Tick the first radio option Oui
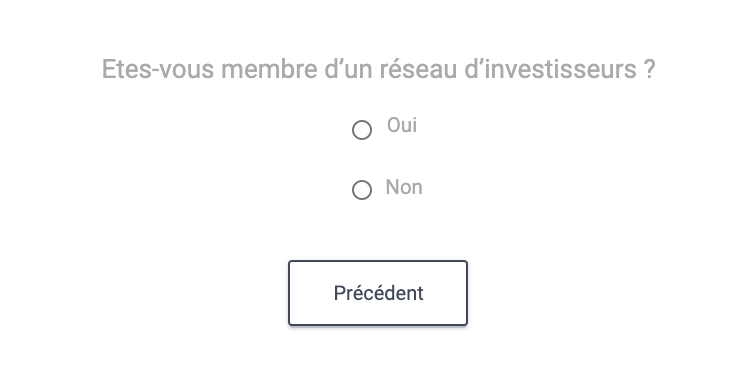 pos(362,130)
